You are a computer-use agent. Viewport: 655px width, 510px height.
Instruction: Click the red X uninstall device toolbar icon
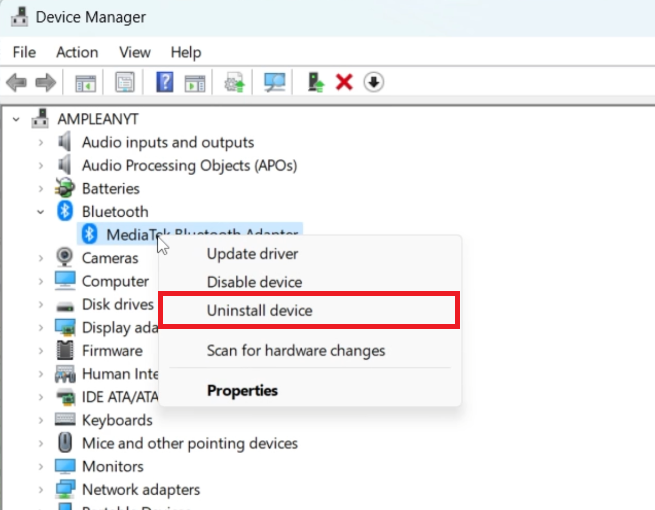tap(344, 82)
